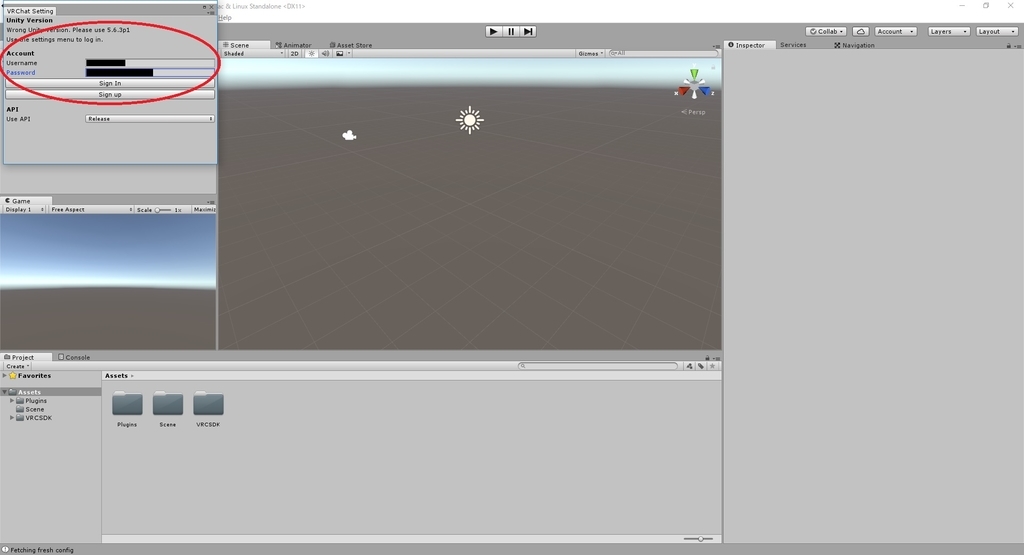Open the Shaded draw mode dropdown

tap(253, 54)
